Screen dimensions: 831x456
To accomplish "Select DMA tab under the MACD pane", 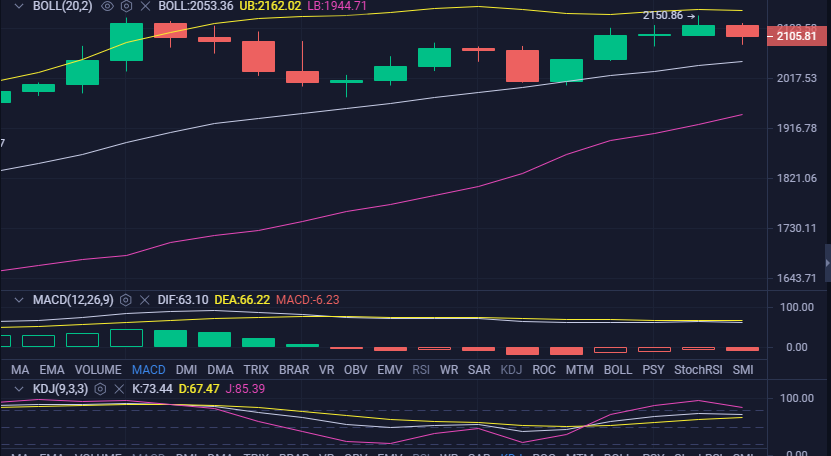I will point(220,370).
